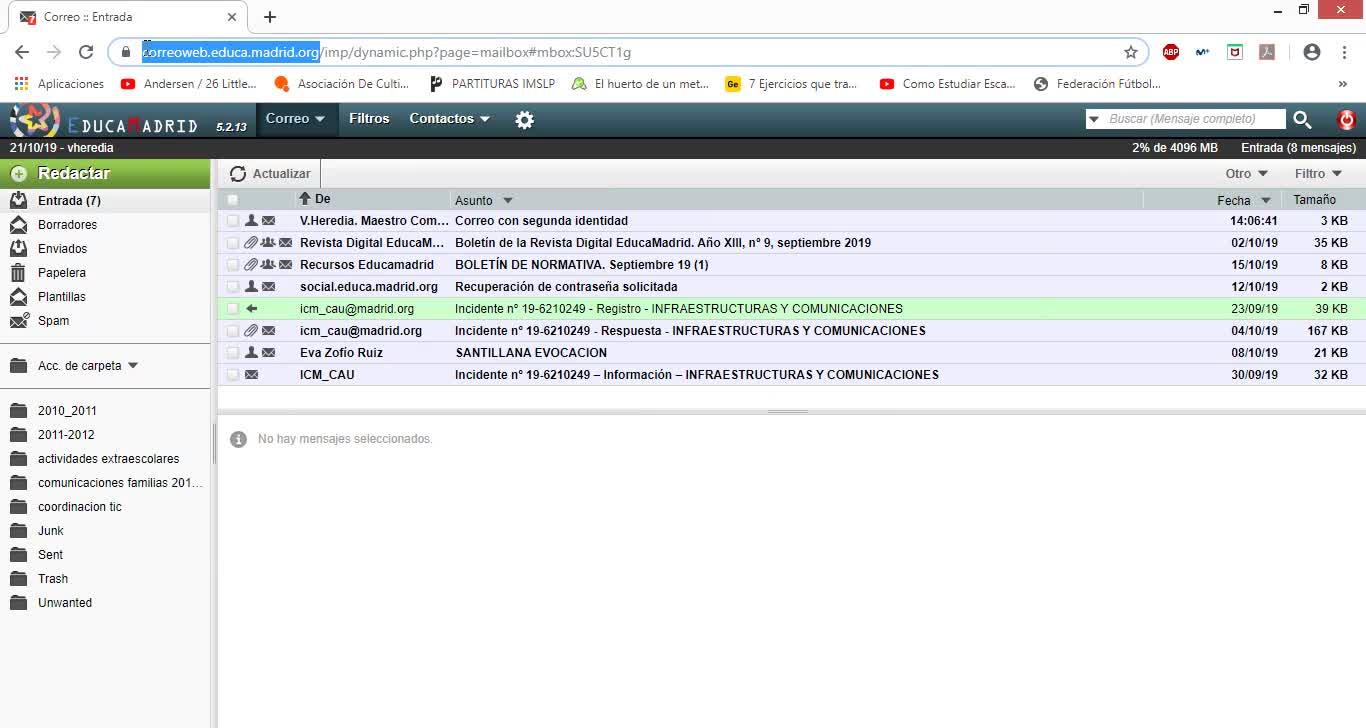The height and width of the screenshot is (728, 1366).
Task: Tick checkbox for social.educa.madrid.org message
Action: click(x=233, y=287)
